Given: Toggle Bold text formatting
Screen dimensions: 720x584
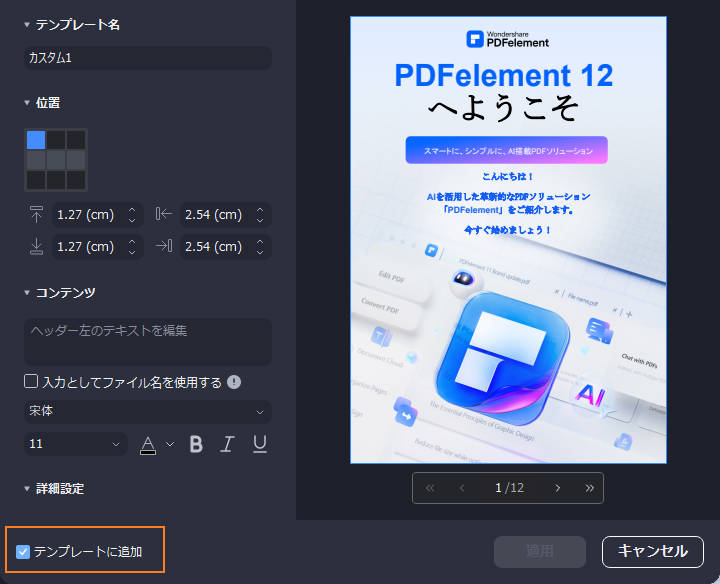Looking at the screenshot, I should [196, 444].
